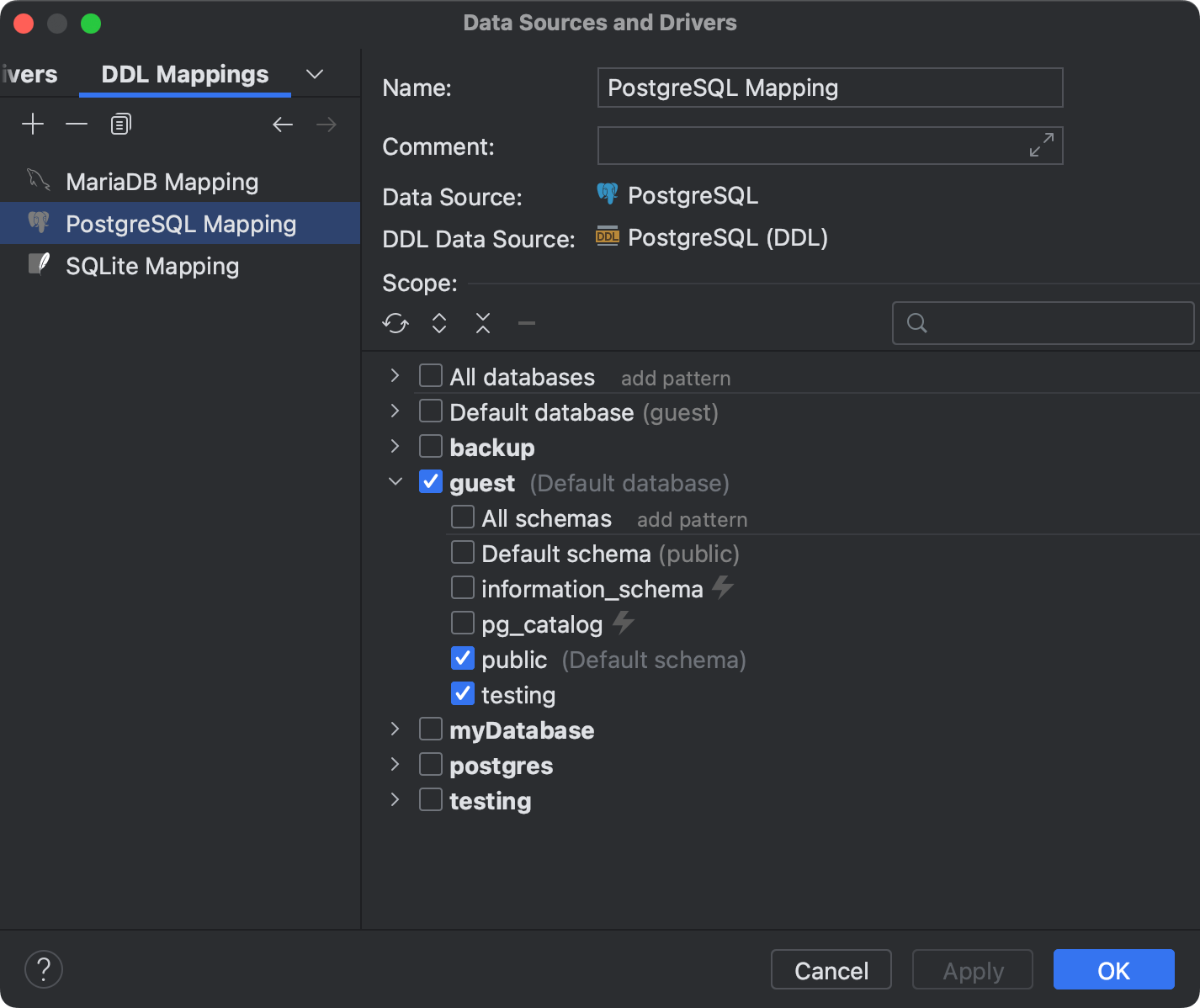Expand all nodes in the scope tree
The image size is (1200, 1008).
coord(438,323)
